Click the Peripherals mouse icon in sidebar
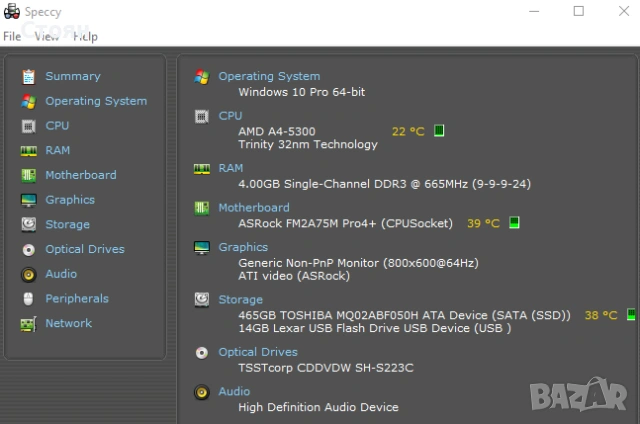The image size is (640, 424). coord(28,299)
